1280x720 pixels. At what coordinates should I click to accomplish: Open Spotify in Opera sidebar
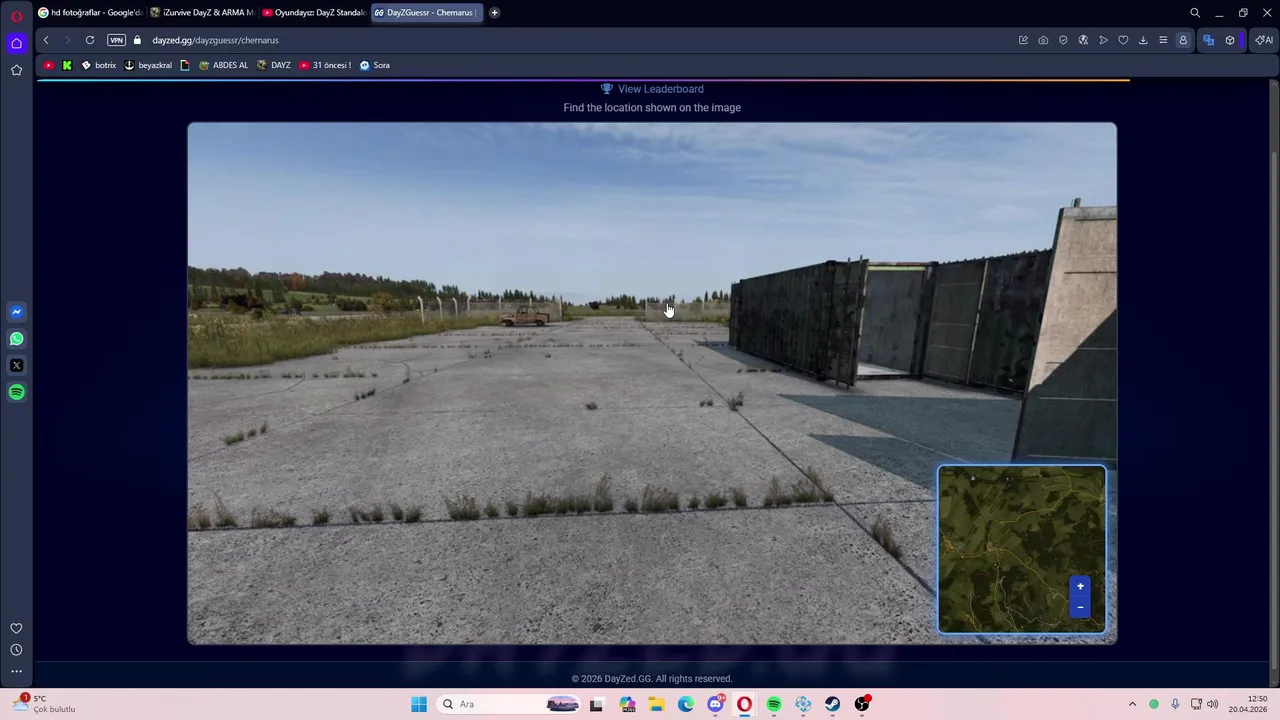(16, 392)
